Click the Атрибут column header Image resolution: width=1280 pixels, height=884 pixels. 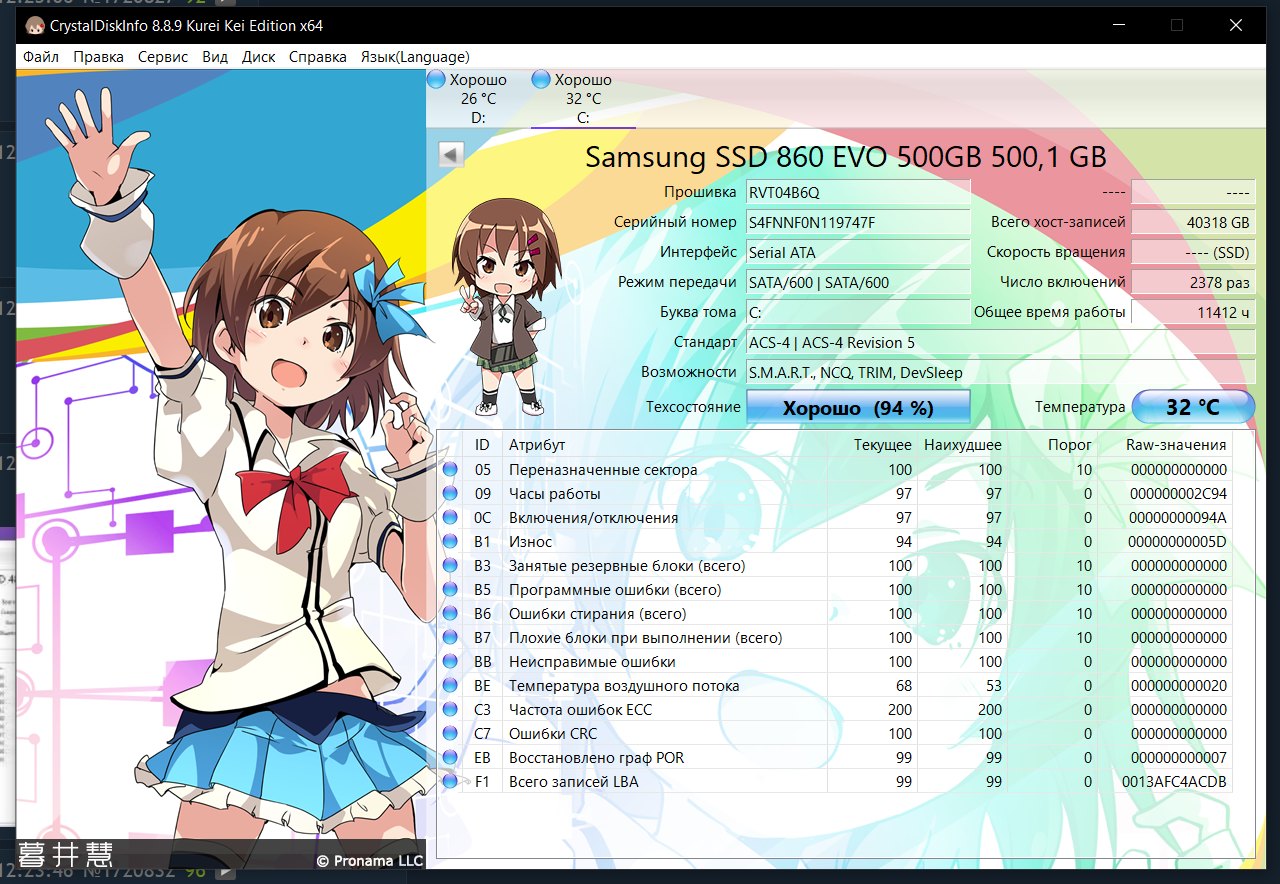(665, 445)
